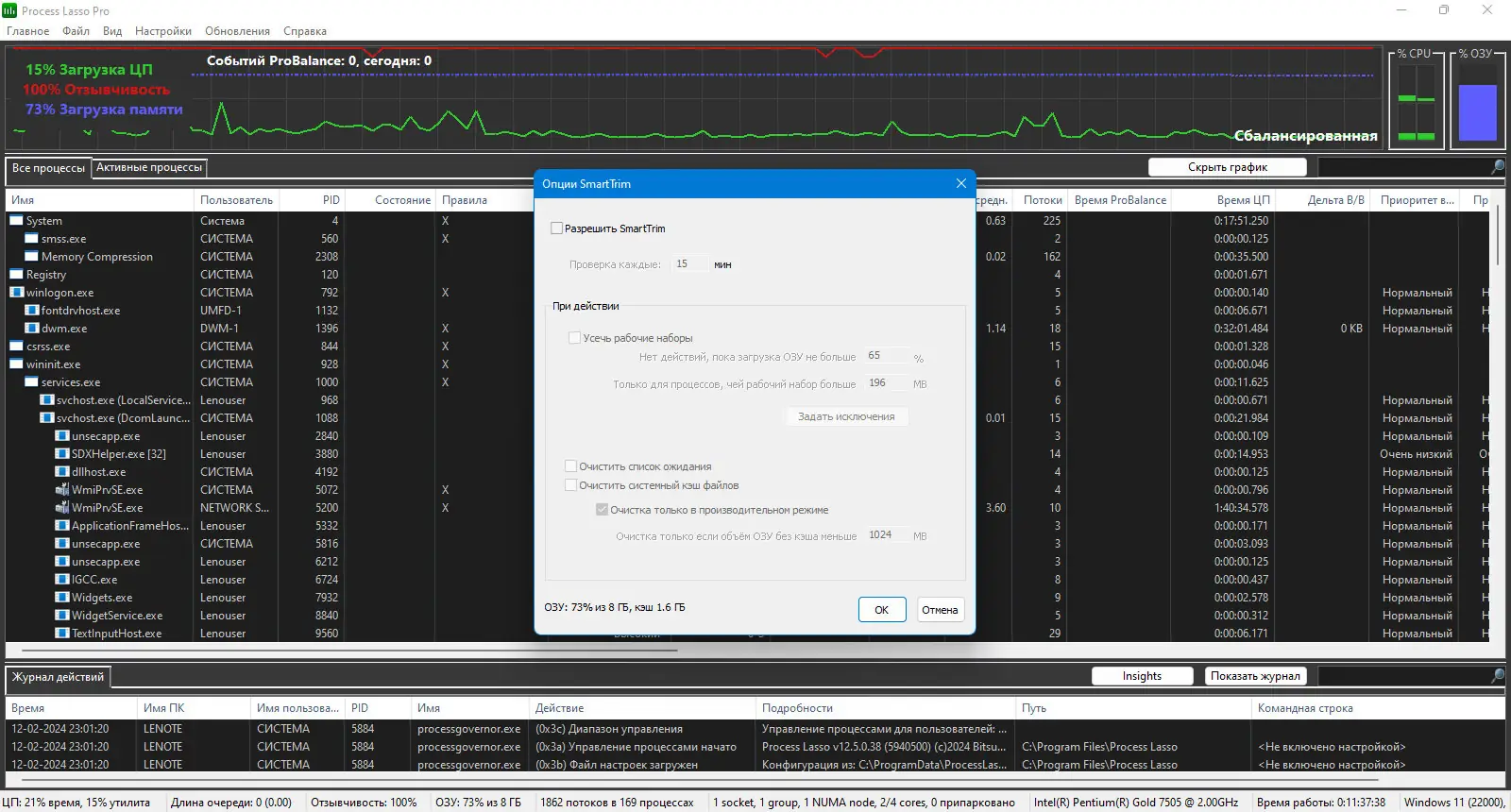Open Insights
Viewport: 1511px width, 812px height.
pos(1142,676)
